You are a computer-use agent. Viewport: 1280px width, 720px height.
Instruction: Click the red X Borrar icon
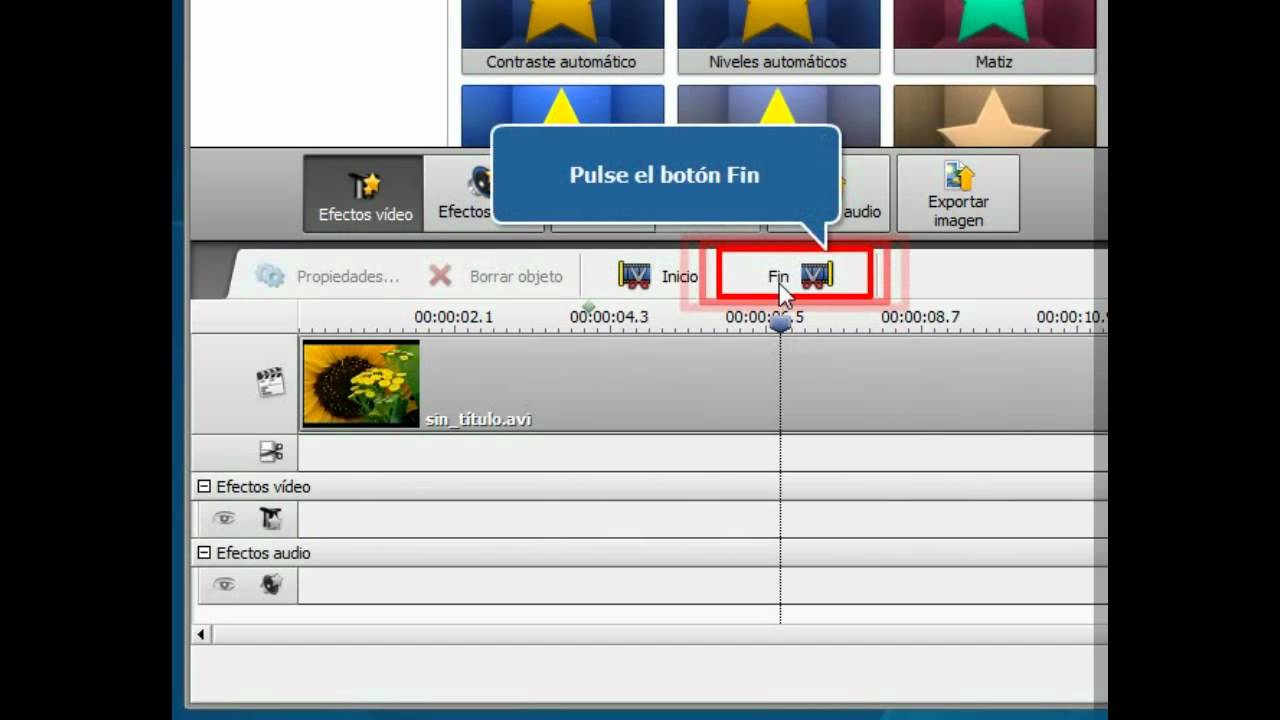coord(440,276)
